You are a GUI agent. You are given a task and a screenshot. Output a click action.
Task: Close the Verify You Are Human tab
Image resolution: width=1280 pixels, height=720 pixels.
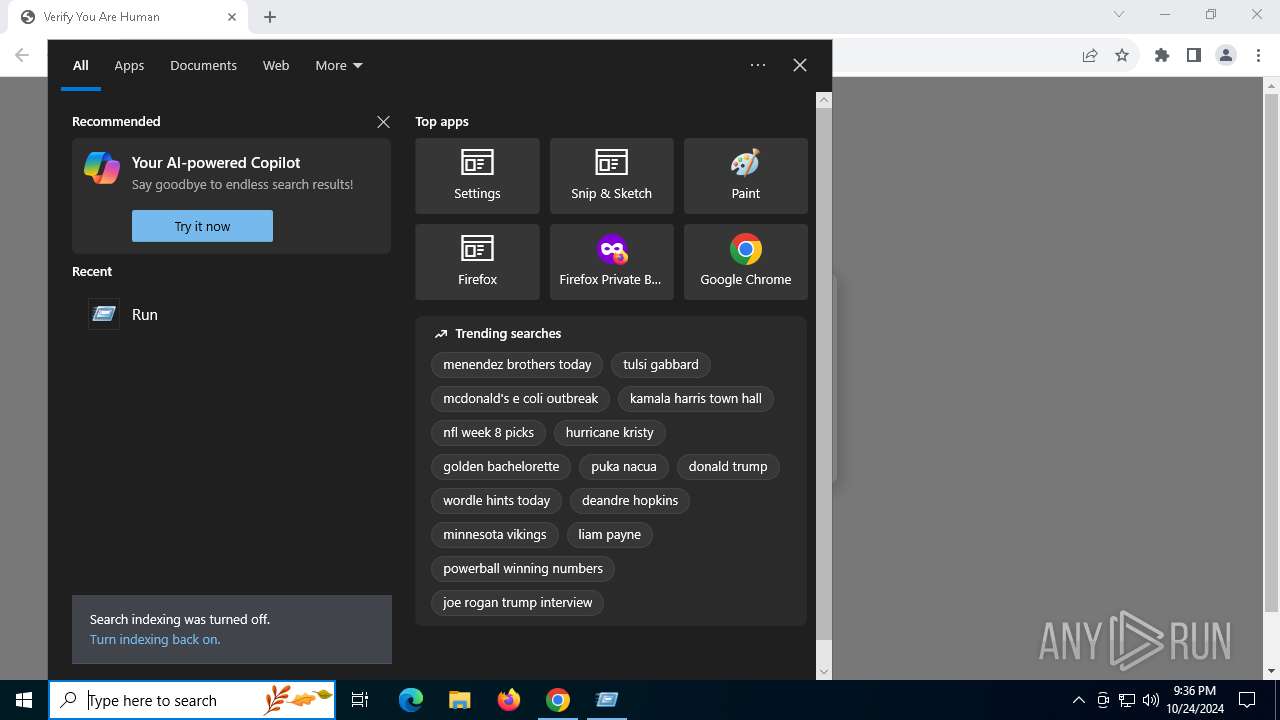(x=232, y=17)
